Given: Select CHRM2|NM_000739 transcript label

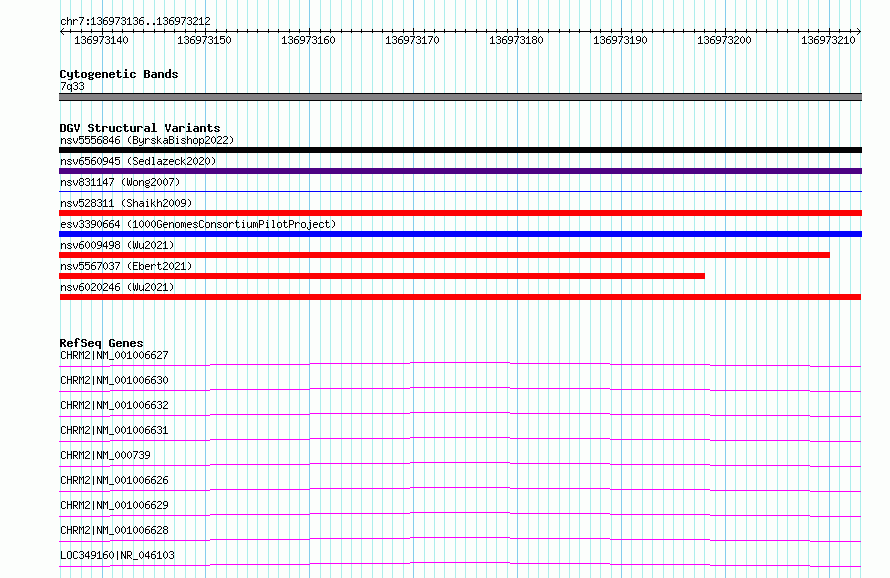Looking at the screenshot, I should (105, 455).
